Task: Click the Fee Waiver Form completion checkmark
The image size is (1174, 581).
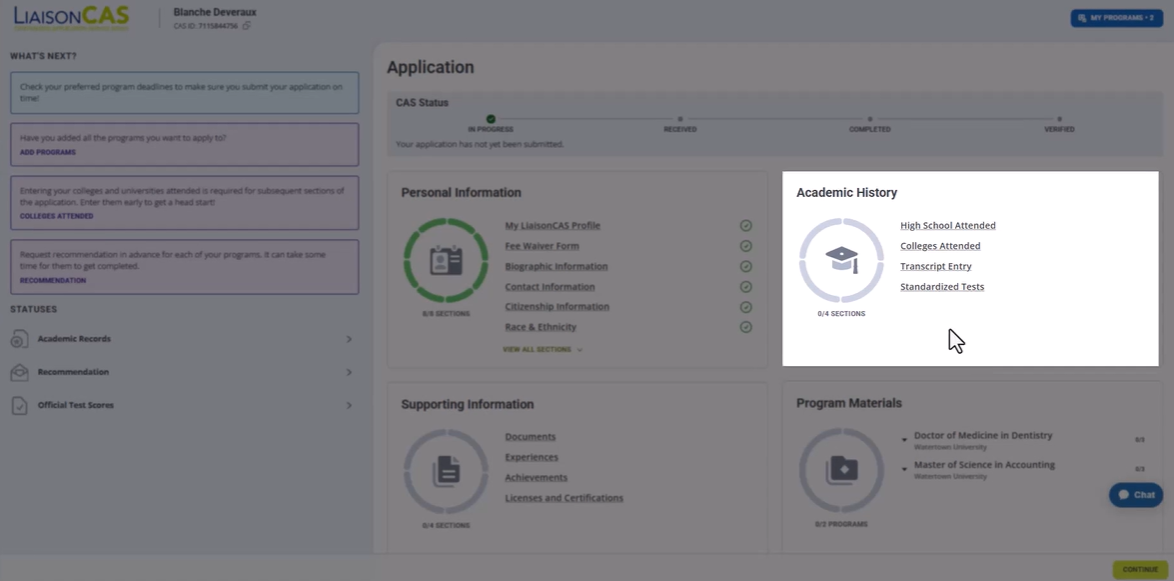Action: click(x=746, y=246)
